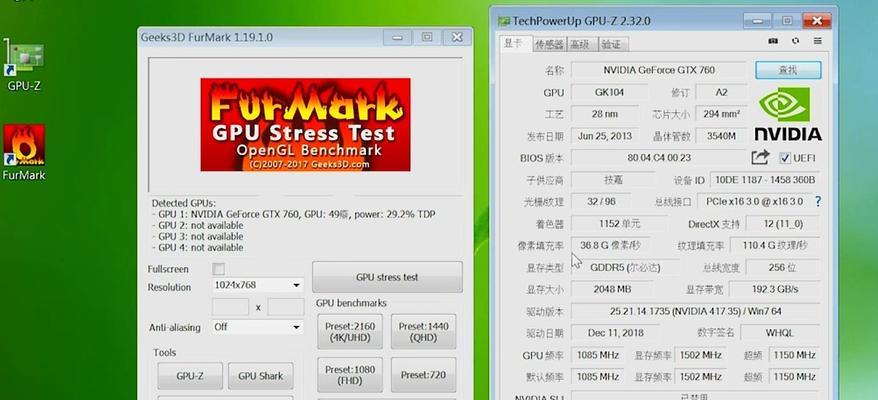This screenshot has width=878, height=400.
Task: Click the bus interface question mark icon
Action: click(x=818, y=201)
